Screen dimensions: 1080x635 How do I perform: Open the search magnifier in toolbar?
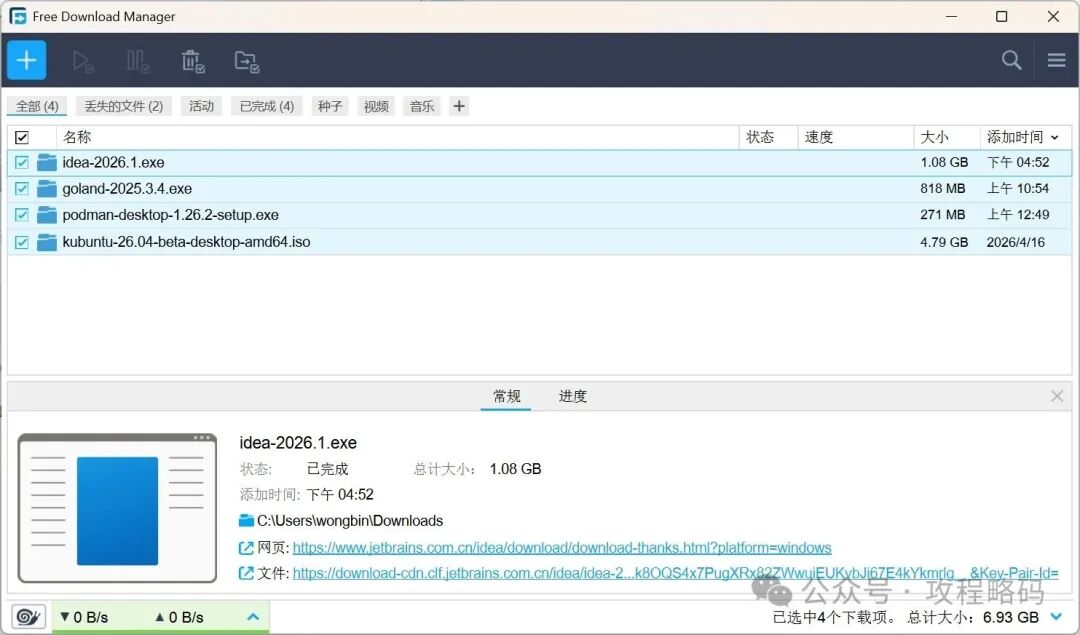[x=1011, y=60]
